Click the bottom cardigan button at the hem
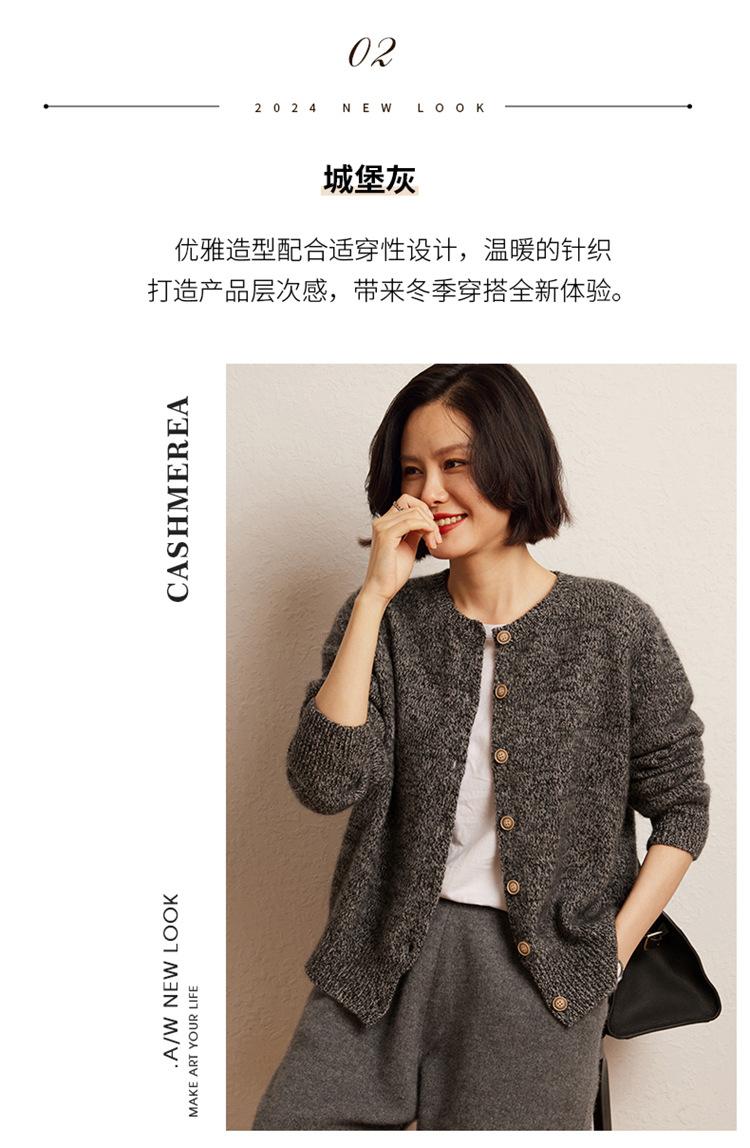This screenshot has width=750, height=1148. (560, 1003)
